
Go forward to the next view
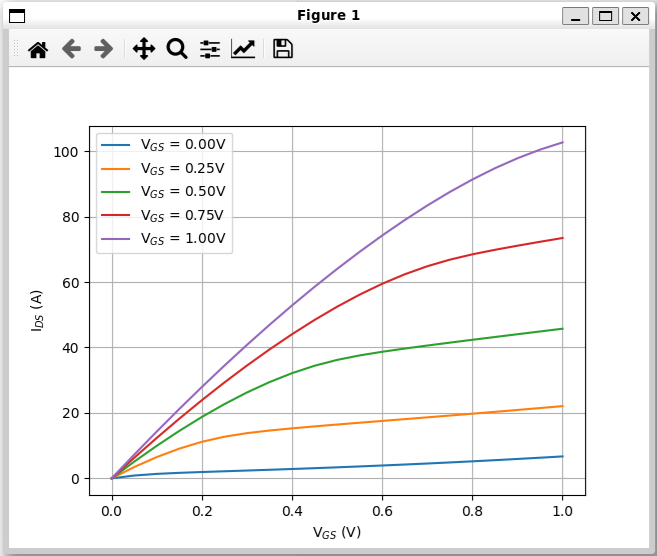103,49
